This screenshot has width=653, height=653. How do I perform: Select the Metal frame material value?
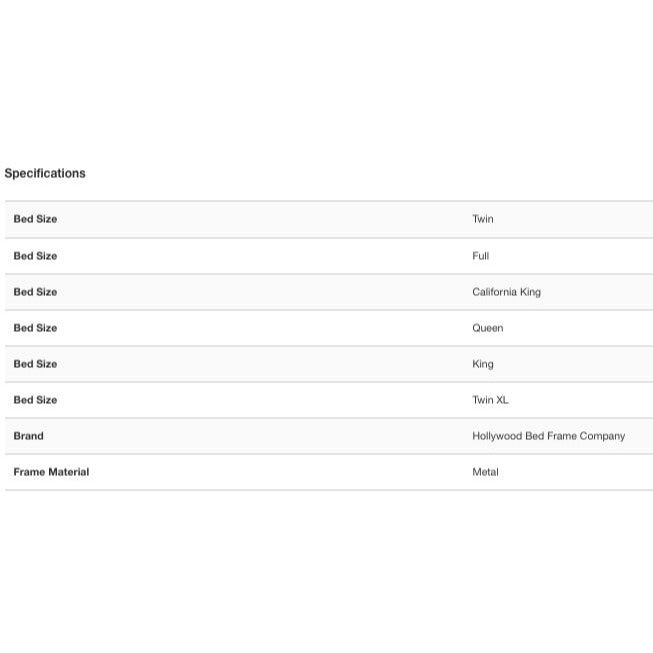click(485, 472)
